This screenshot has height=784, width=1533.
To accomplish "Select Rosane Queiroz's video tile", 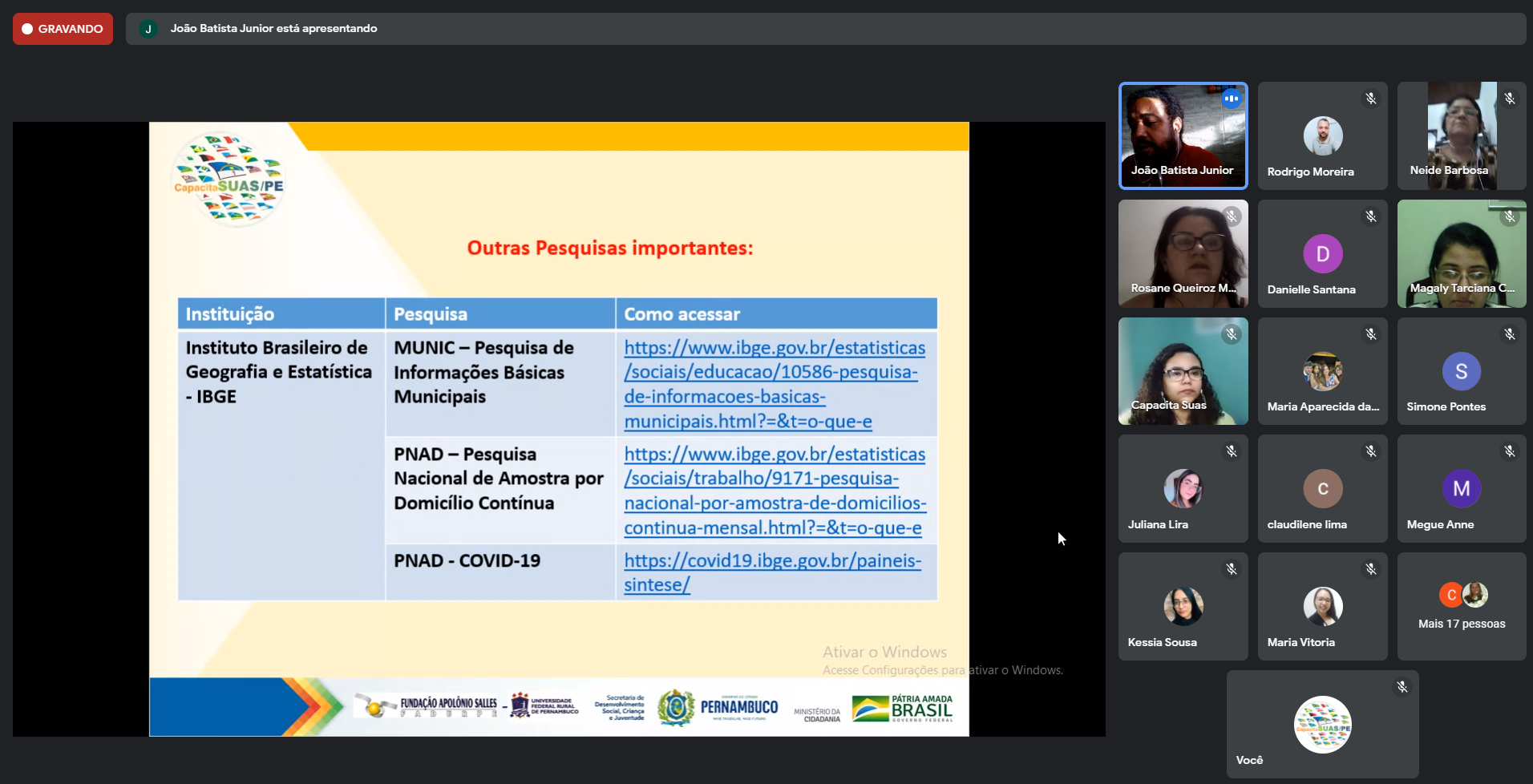I will [x=1183, y=254].
